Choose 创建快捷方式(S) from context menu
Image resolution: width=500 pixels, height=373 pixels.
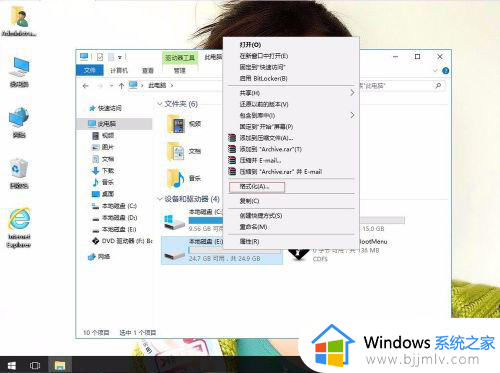261,216
